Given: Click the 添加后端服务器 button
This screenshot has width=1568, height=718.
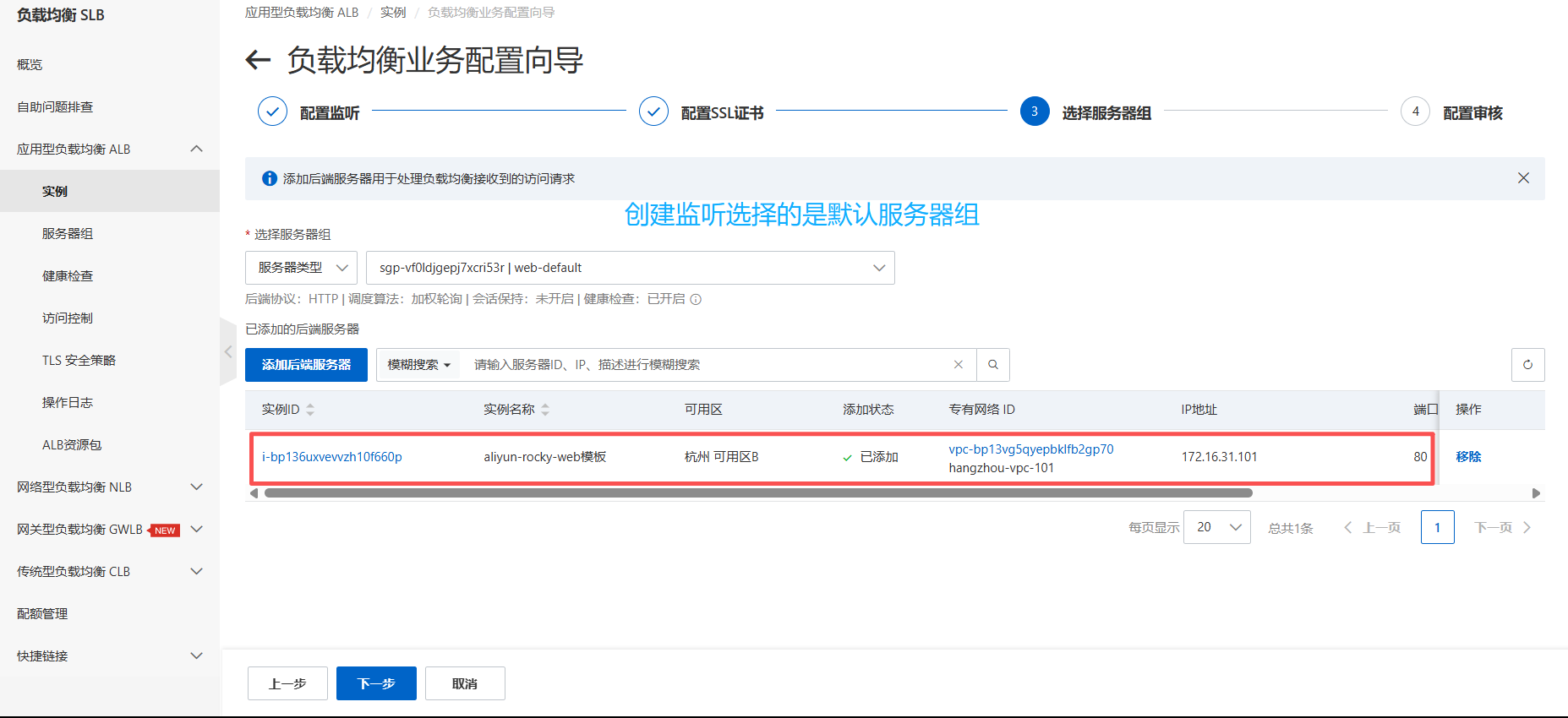Looking at the screenshot, I should [x=306, y=365].
